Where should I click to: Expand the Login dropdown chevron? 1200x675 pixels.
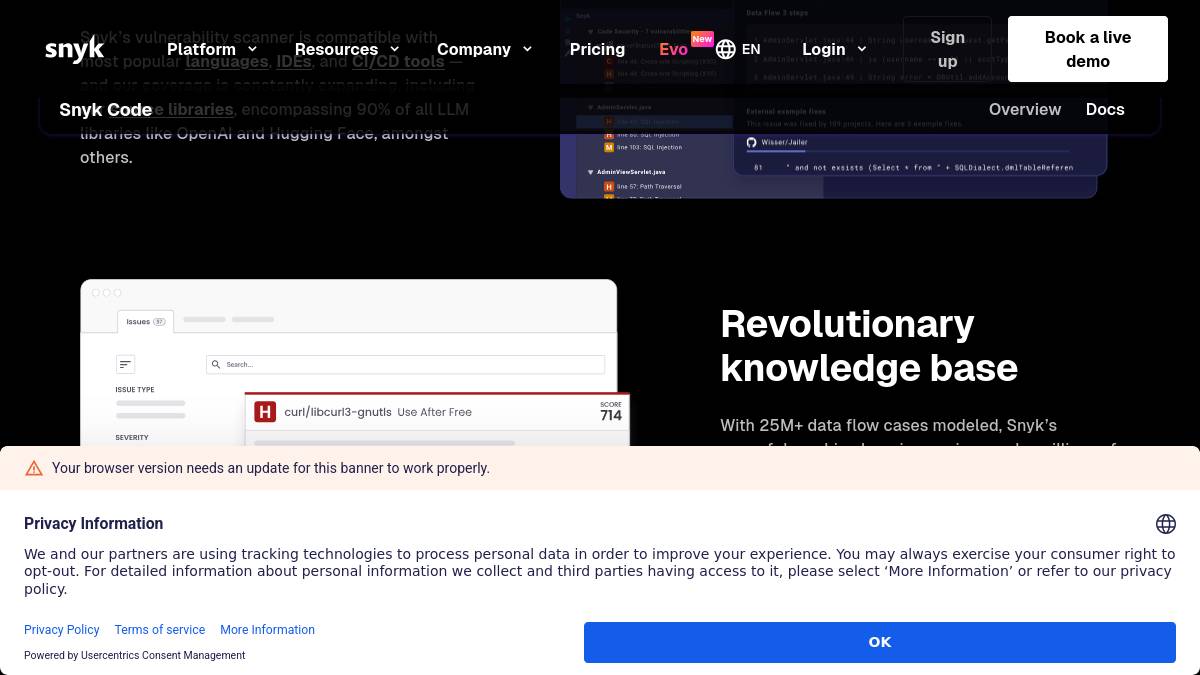[861, 49]
